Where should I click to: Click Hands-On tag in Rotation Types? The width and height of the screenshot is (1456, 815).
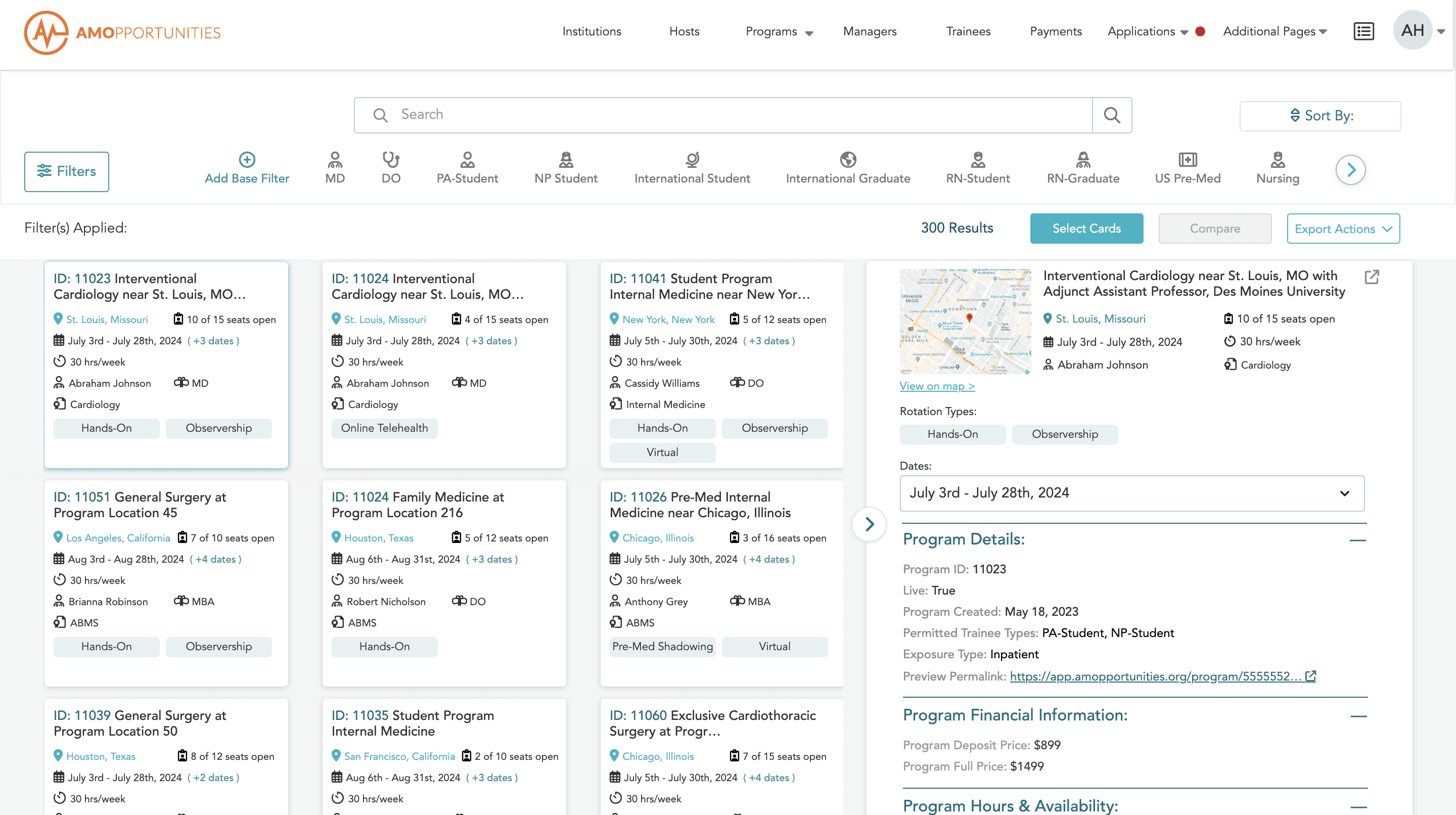(x=952, y=434)
